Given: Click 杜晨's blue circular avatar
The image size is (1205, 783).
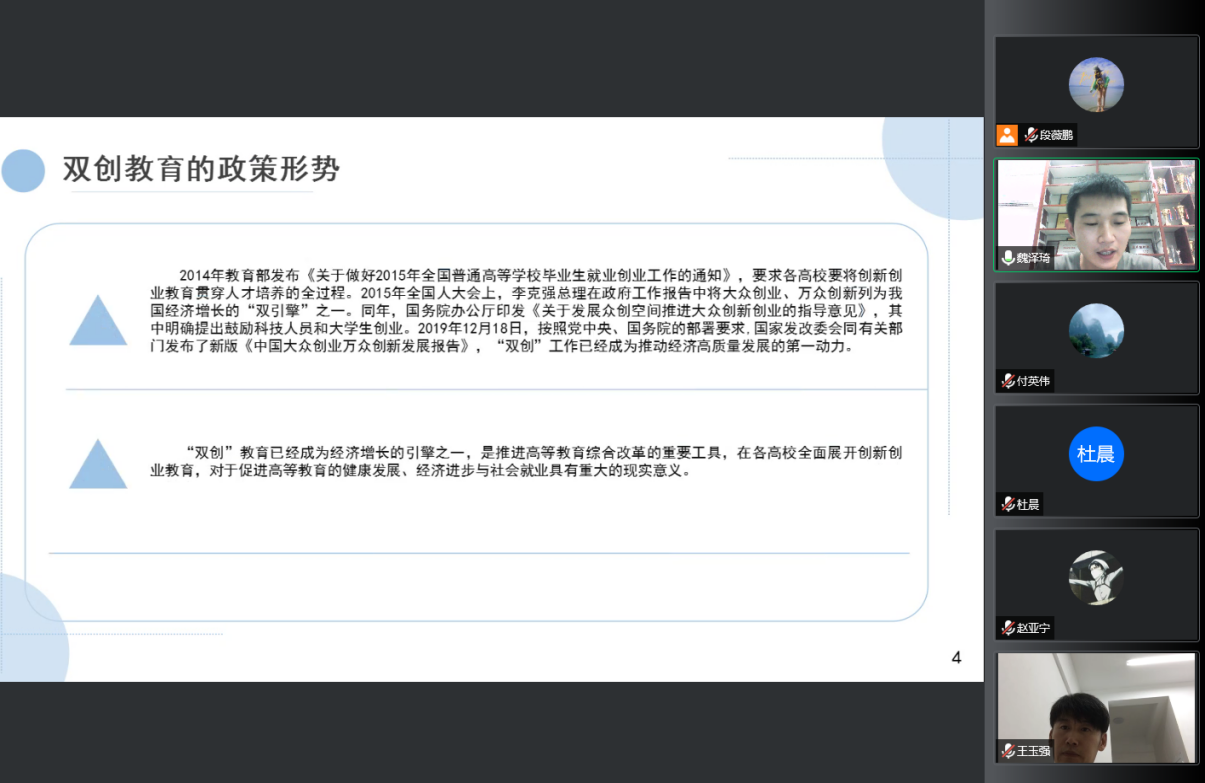Looking at the screenshot, I should click(1096, 455).
